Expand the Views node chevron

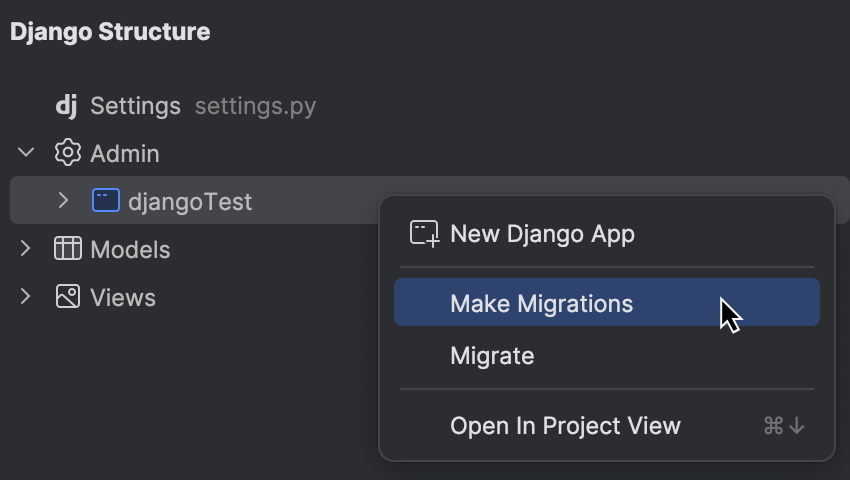pos(25,296)
